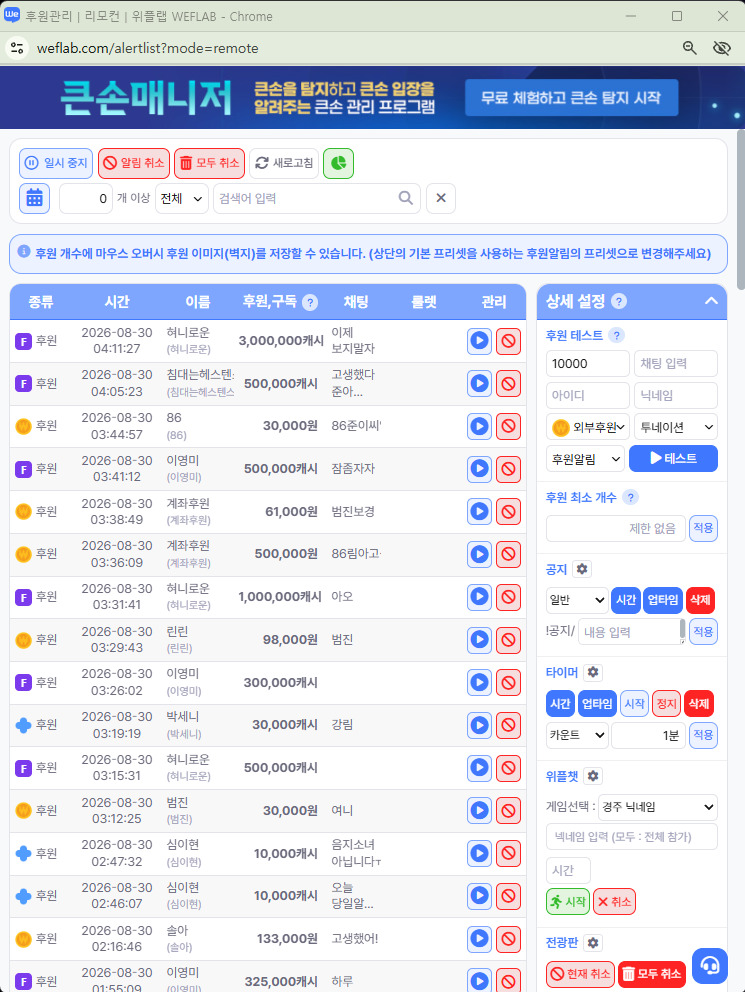Screen dimensions: 745x992
Task: Open help icon next to 후원,구독 header
Action: point(310,302)
